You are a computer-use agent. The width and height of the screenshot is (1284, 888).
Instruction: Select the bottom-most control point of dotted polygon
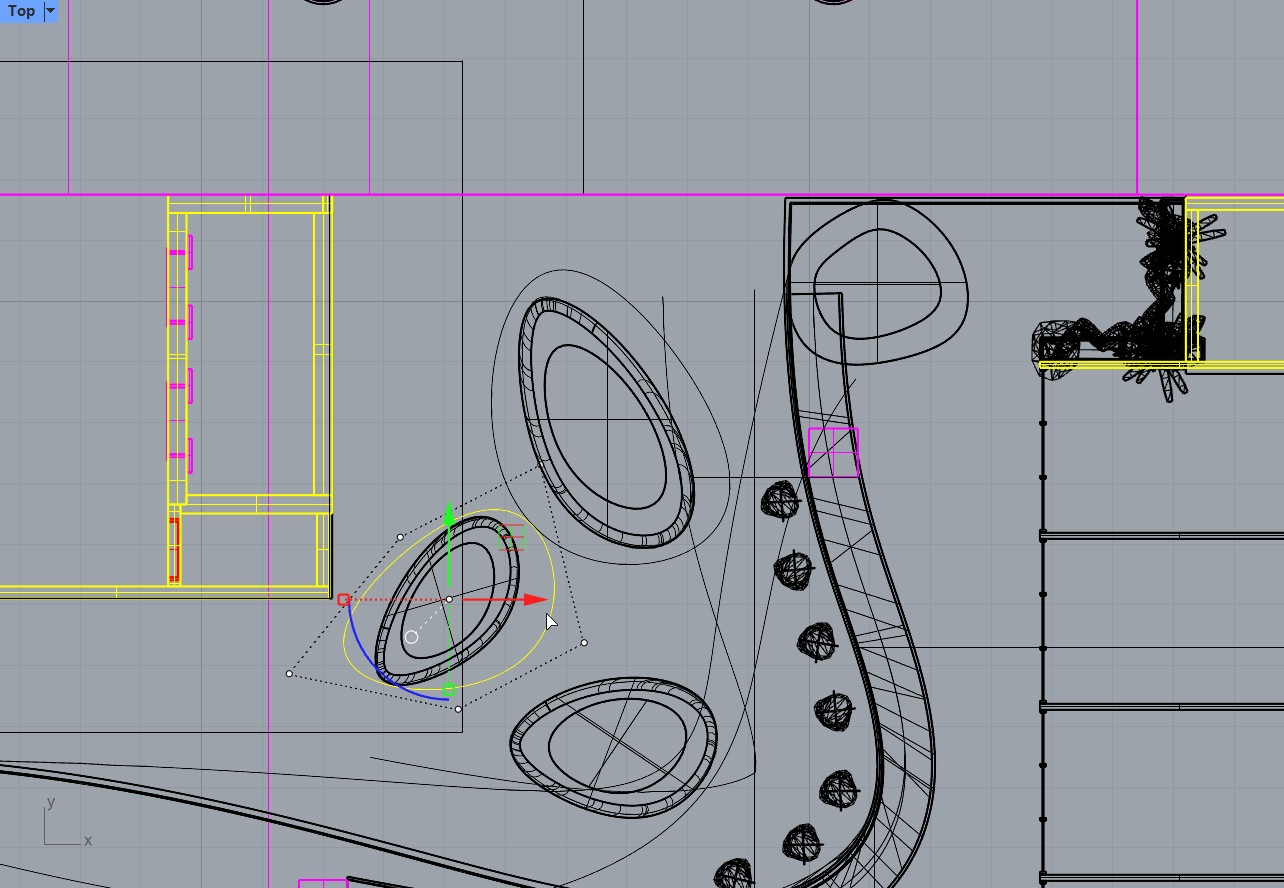[458, 709]
